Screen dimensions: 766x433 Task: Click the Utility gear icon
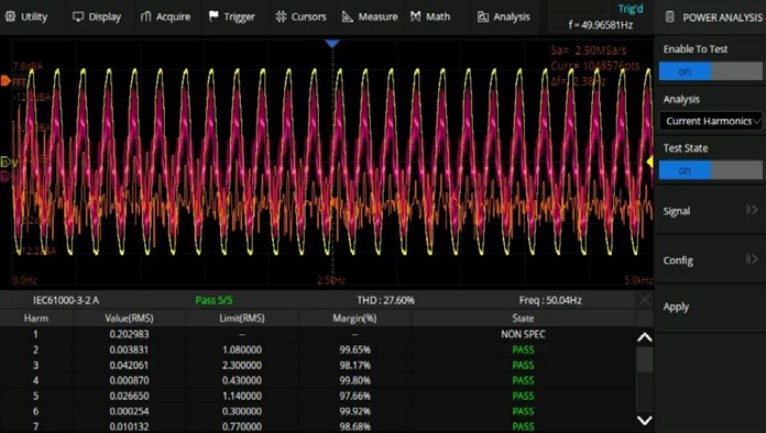[10, 17]
